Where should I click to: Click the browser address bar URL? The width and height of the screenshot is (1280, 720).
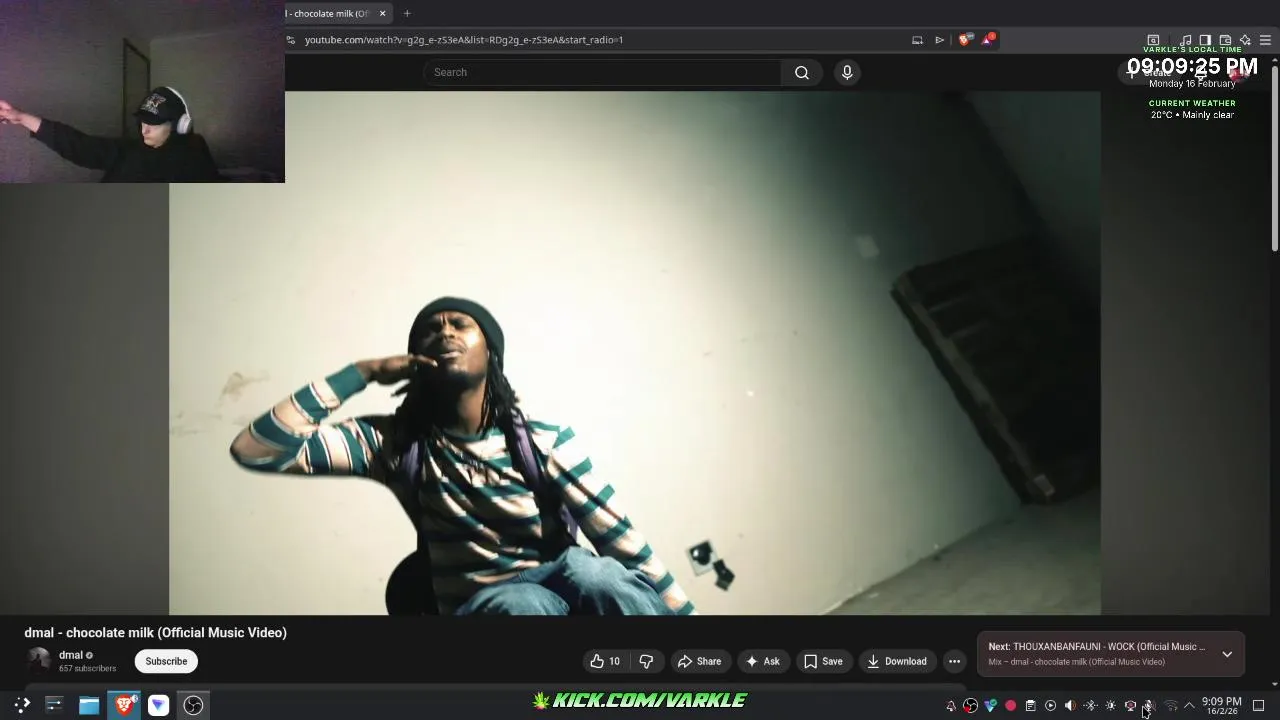pyautogui.click(x=464, y=40)
